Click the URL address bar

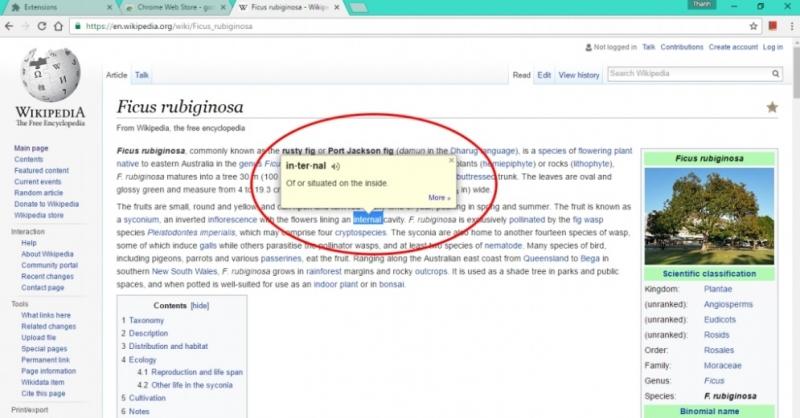pos(408,26)
